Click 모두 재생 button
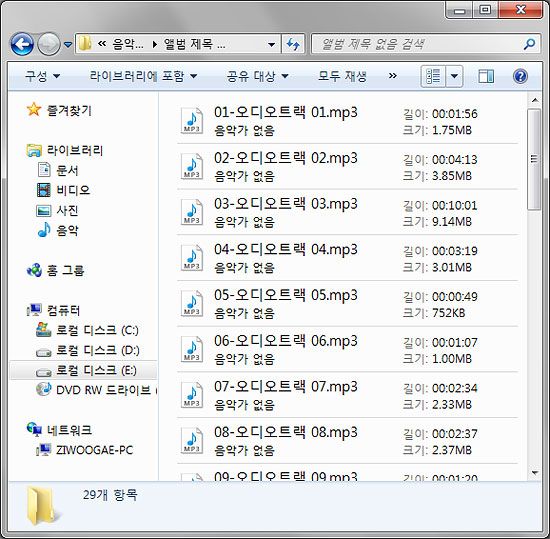 click(342, 76)
